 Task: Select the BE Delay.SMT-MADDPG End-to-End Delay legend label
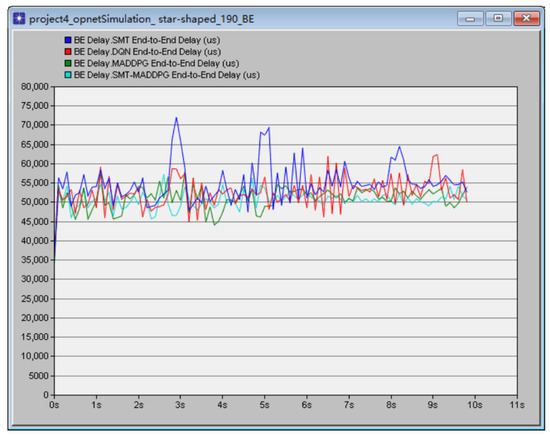click(x=167, y=75)
